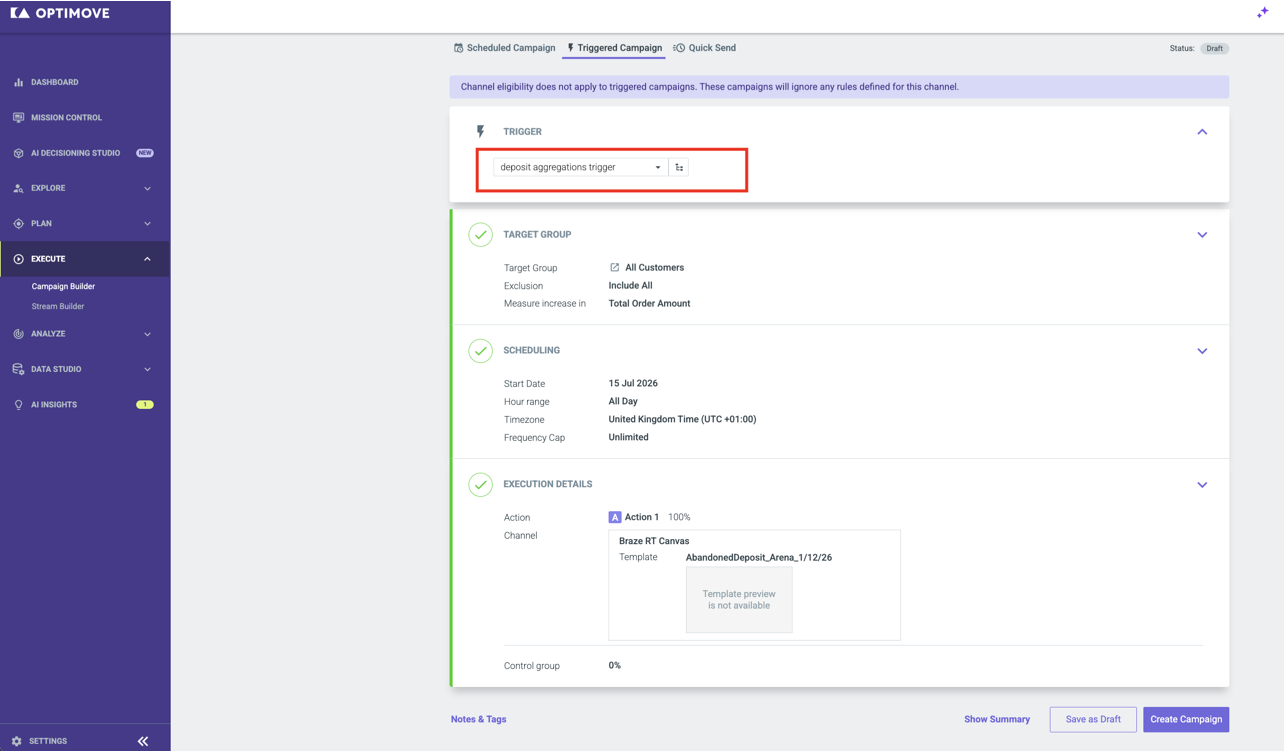
Task: Click the AbandonedDeposit_Arena_1/12/26 template name
Action: click(x=759, y=558)
